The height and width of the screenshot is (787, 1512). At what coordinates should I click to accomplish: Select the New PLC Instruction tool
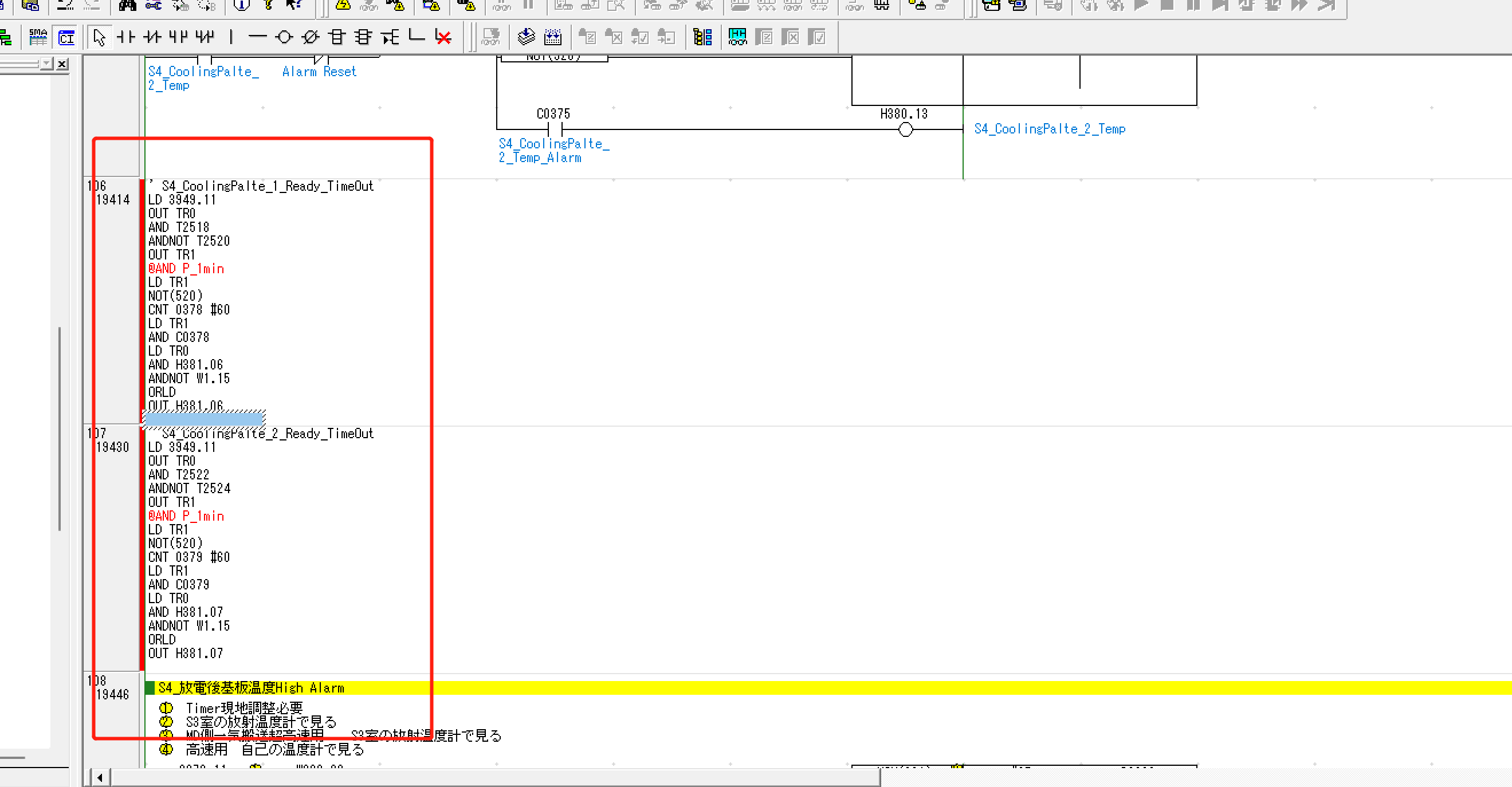pyautogui.click(x=337, y=38)
